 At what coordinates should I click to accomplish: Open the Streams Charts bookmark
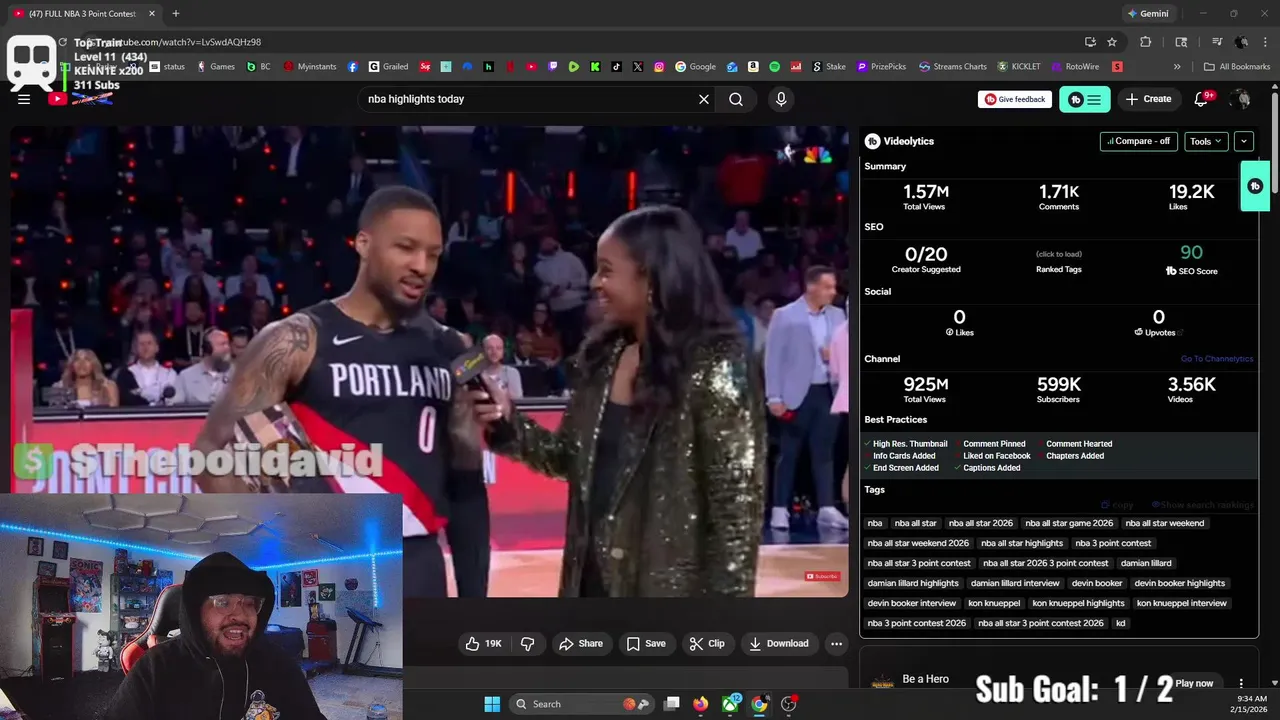coord(952,67)
